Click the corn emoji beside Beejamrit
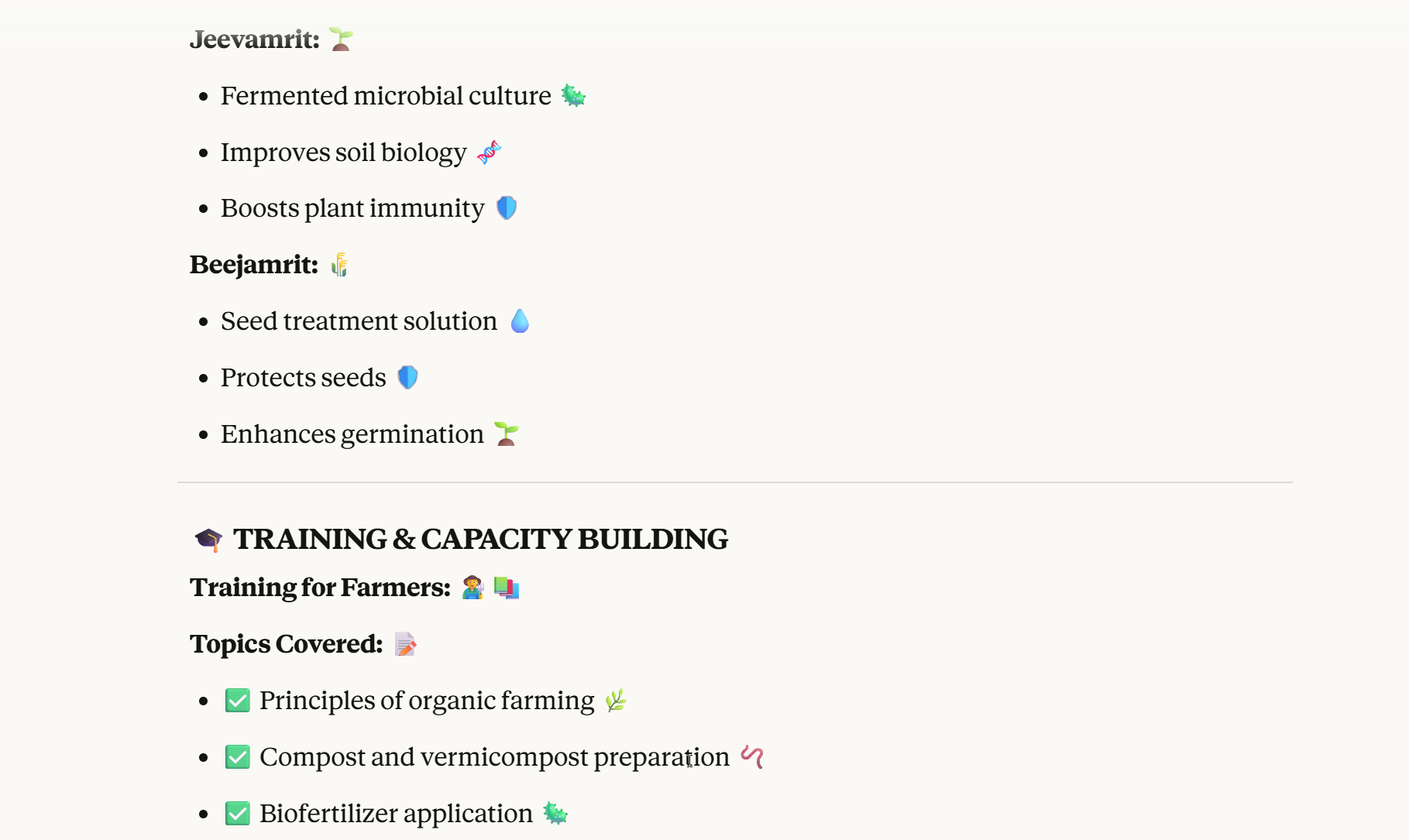 (339, 265)
